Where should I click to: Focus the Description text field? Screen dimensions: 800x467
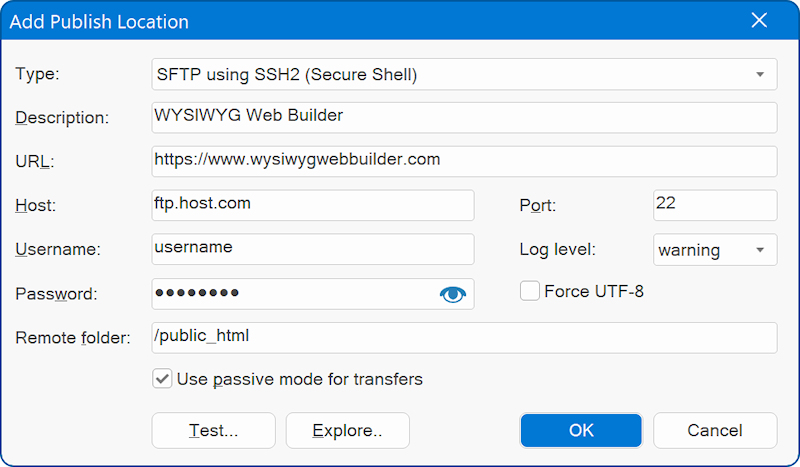click(464, 117)
